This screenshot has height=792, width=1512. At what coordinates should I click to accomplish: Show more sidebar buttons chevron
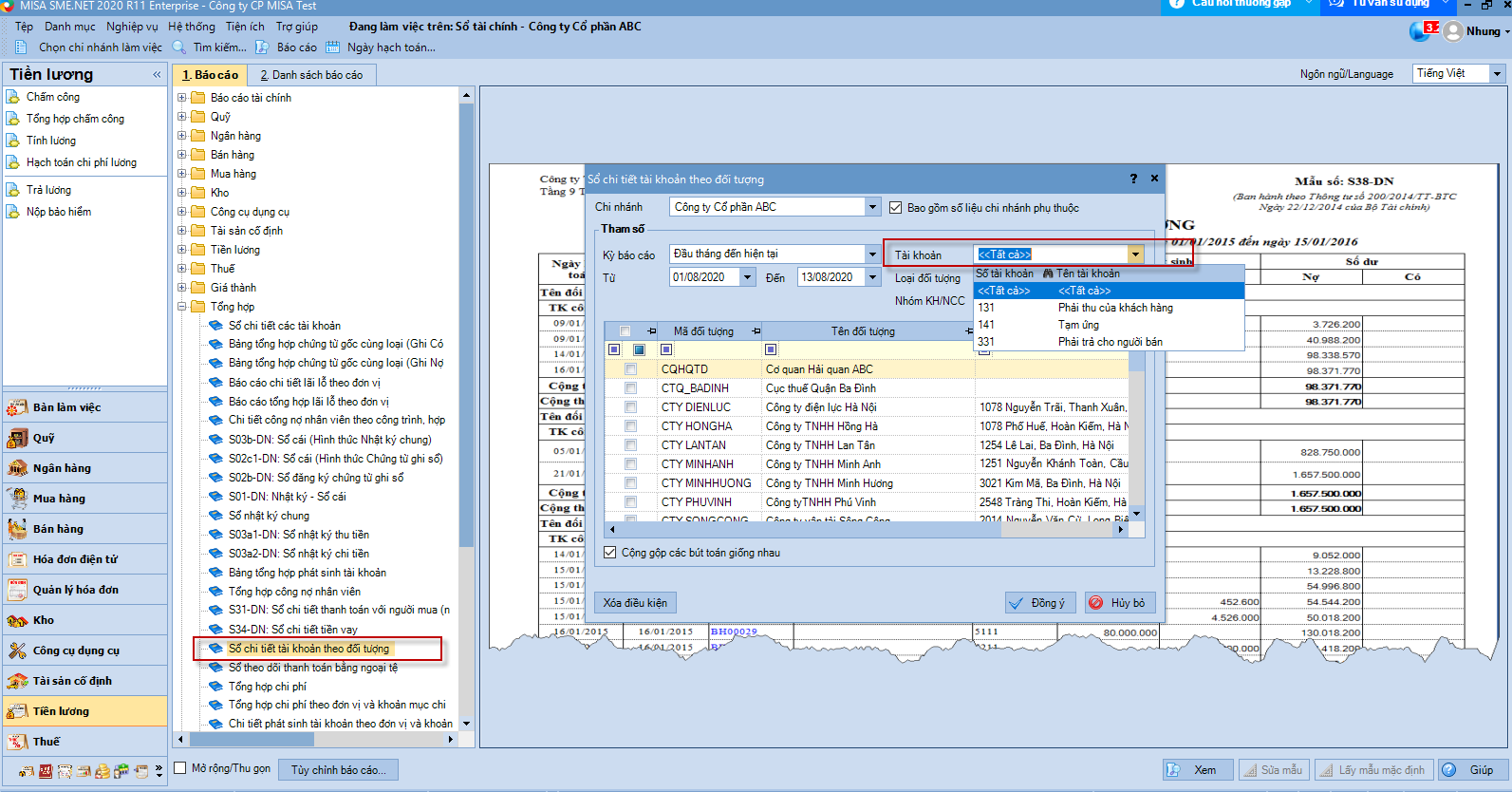coord(159,771)
